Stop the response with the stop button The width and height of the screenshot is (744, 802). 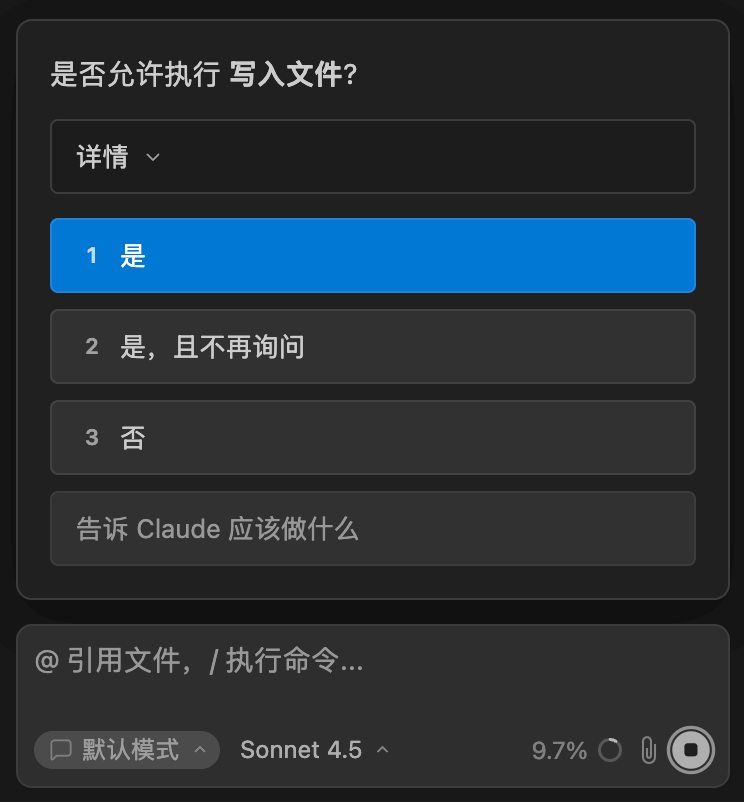coord(690,750)
